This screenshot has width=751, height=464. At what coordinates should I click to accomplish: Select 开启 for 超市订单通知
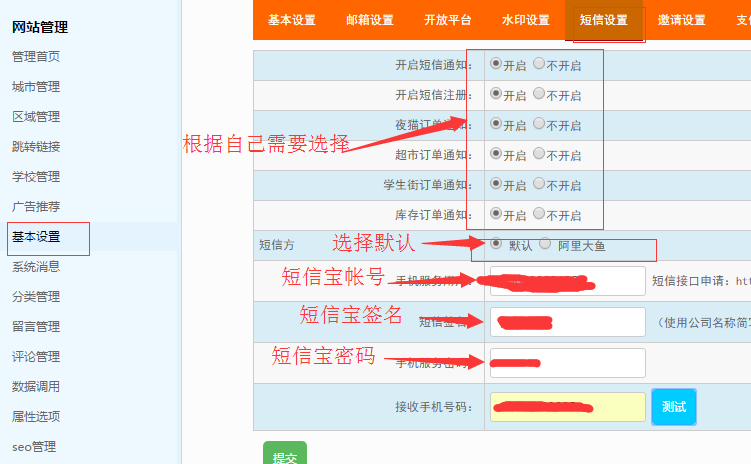click(x=497, y=154)
